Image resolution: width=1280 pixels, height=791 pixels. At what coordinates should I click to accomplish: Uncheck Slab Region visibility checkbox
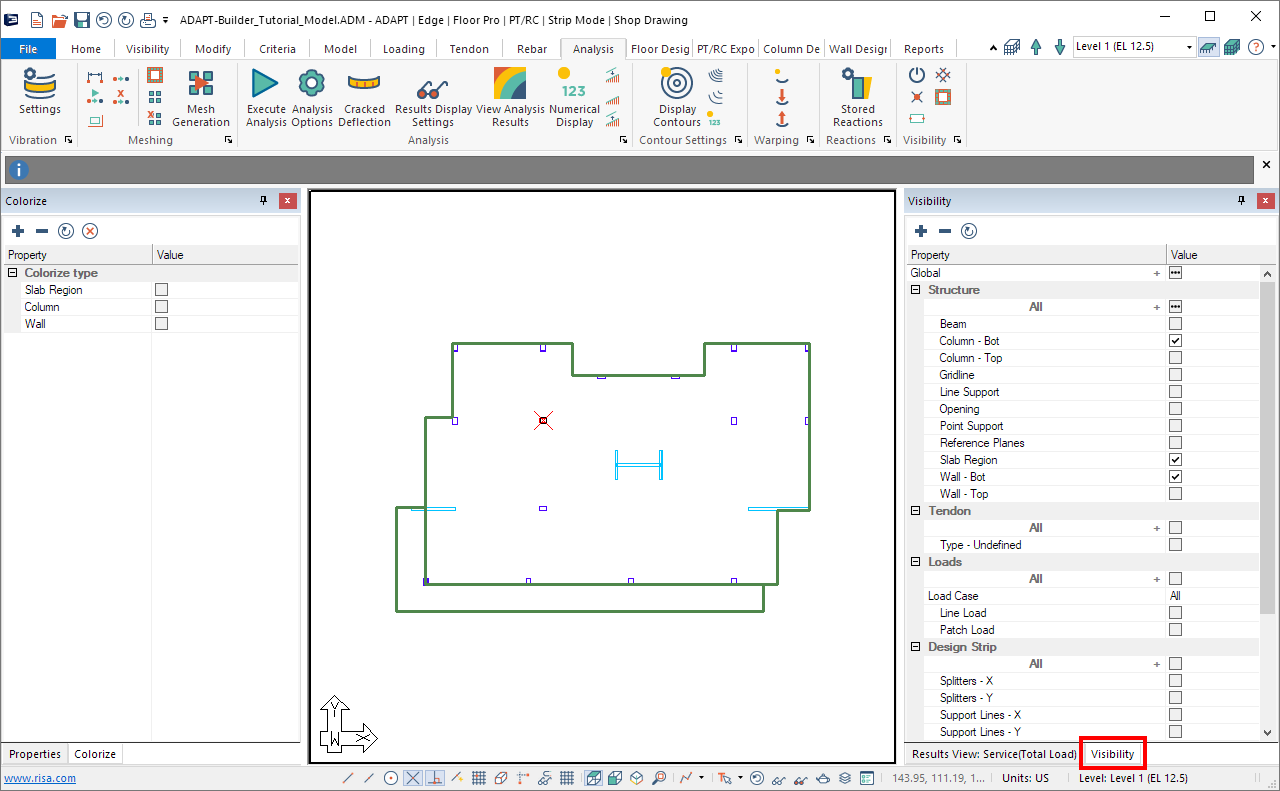[1175, 460]
